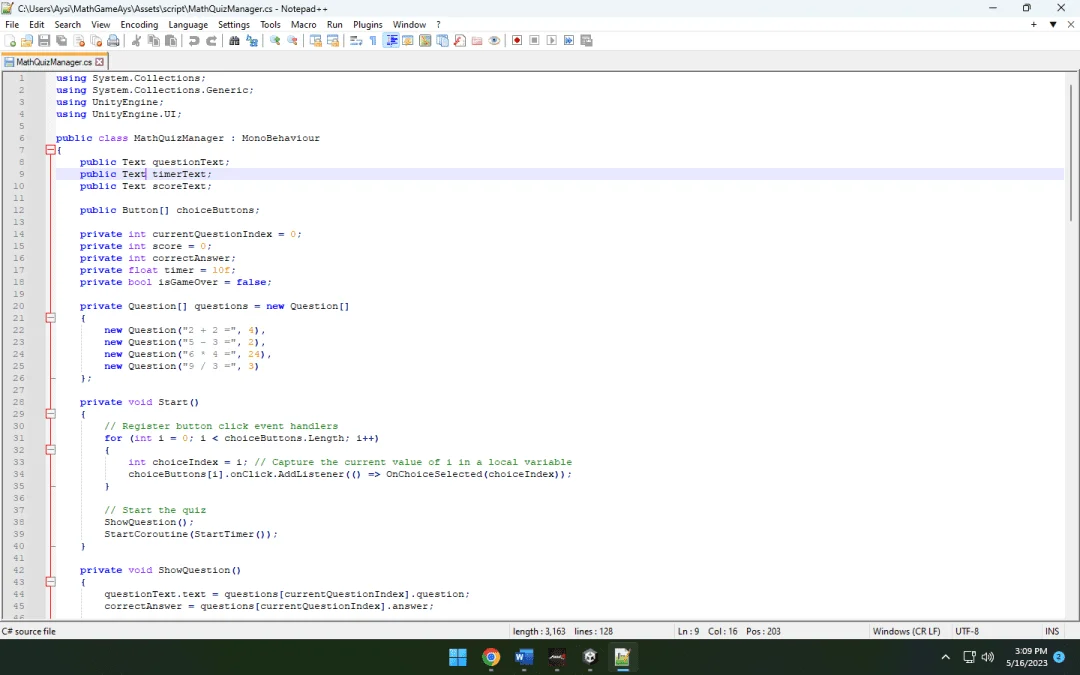
Task: Collapse the Start() method fold at line 29
Action: tap(50, 413)
